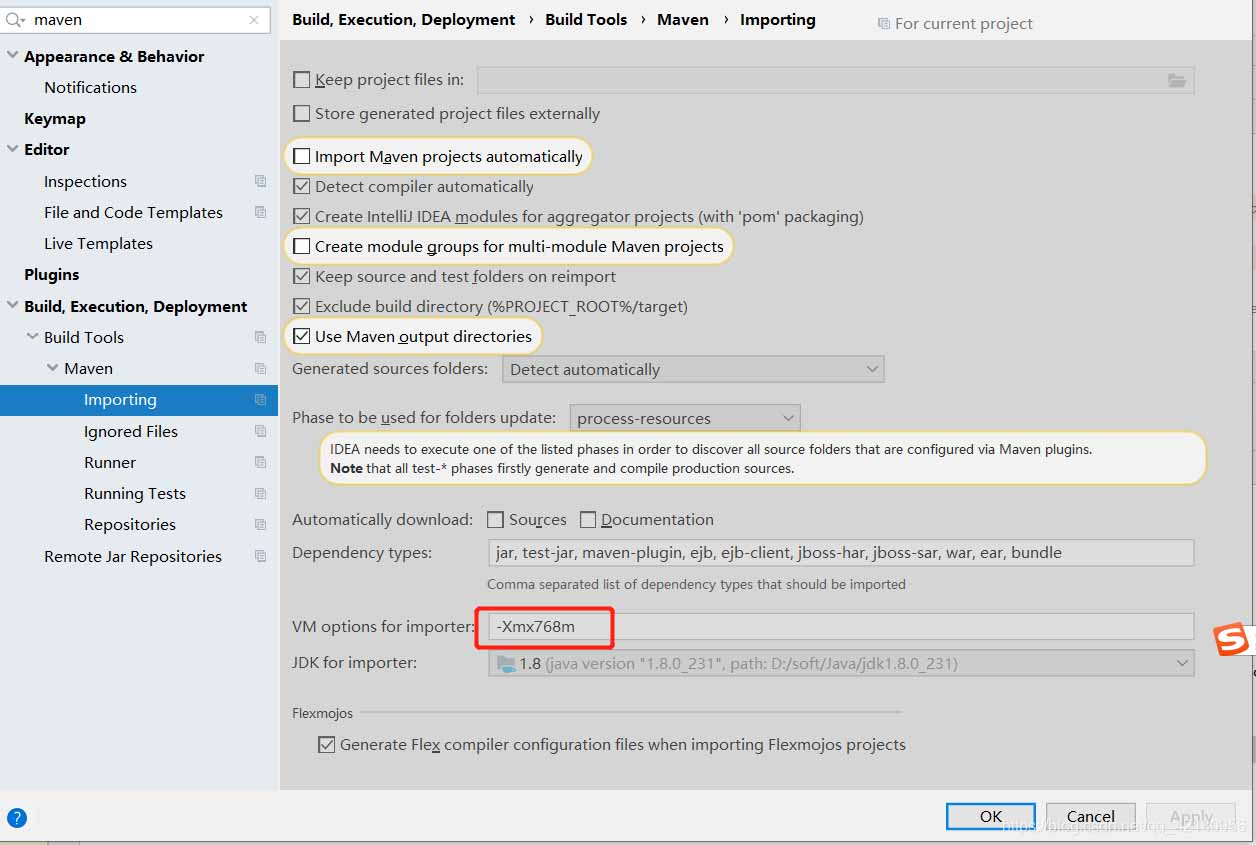This screenshot has width=1256, height=845.
Task: Open Keymap settings
Action: pos(55,118)
